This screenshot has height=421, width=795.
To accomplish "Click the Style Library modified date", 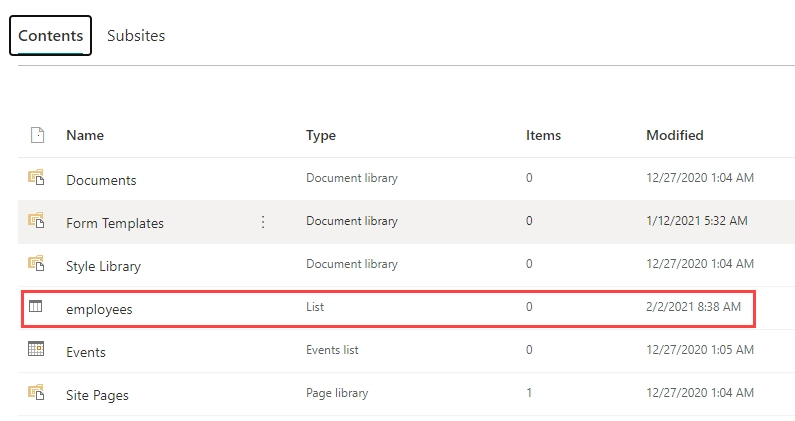I will [x=700, y=264].
